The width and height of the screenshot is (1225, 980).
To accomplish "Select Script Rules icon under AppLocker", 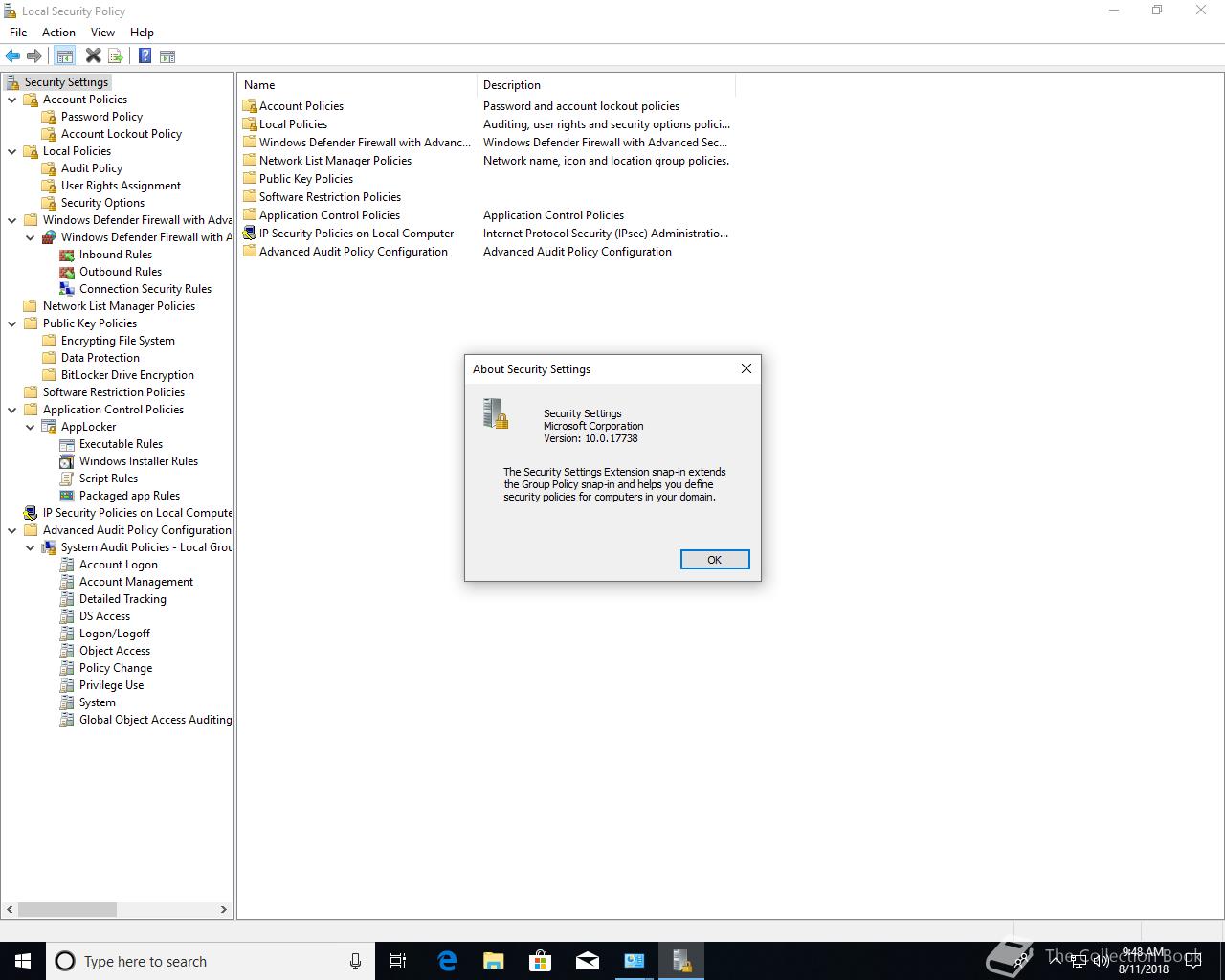I will pos(67,479).
